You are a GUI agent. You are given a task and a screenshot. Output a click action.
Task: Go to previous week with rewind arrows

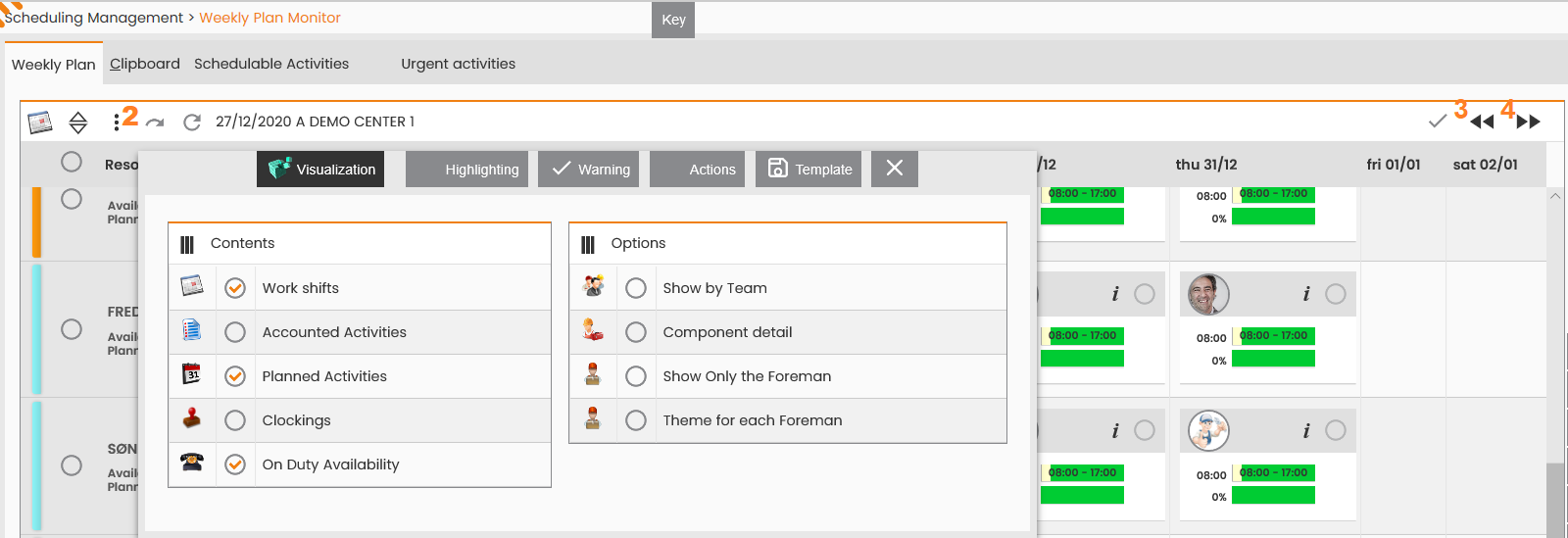(x=1482, y=122)
